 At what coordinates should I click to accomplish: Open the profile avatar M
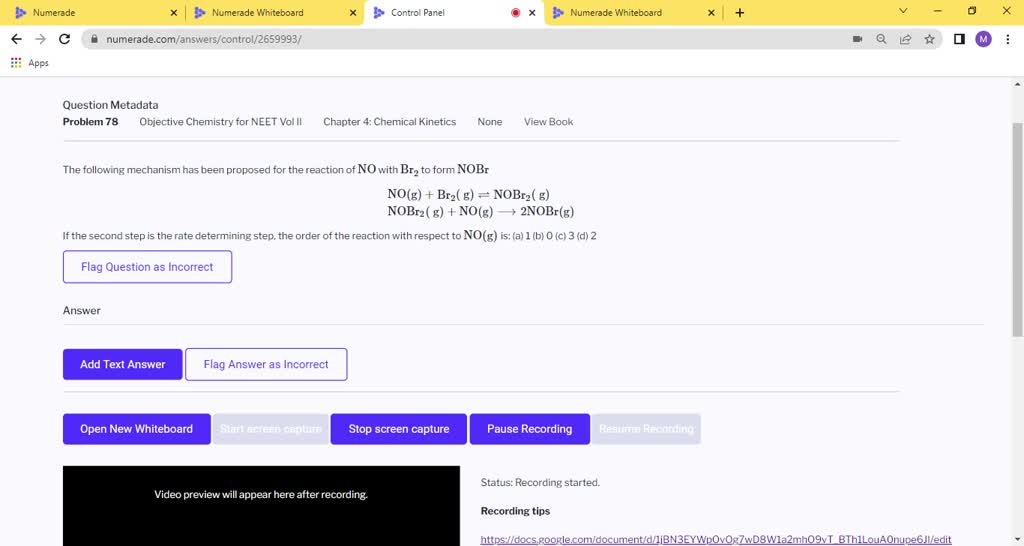983,39
